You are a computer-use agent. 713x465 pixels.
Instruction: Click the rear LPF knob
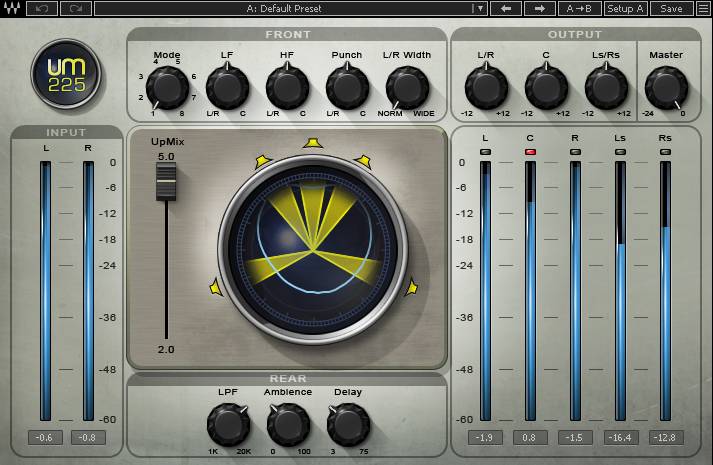[228, 425]
